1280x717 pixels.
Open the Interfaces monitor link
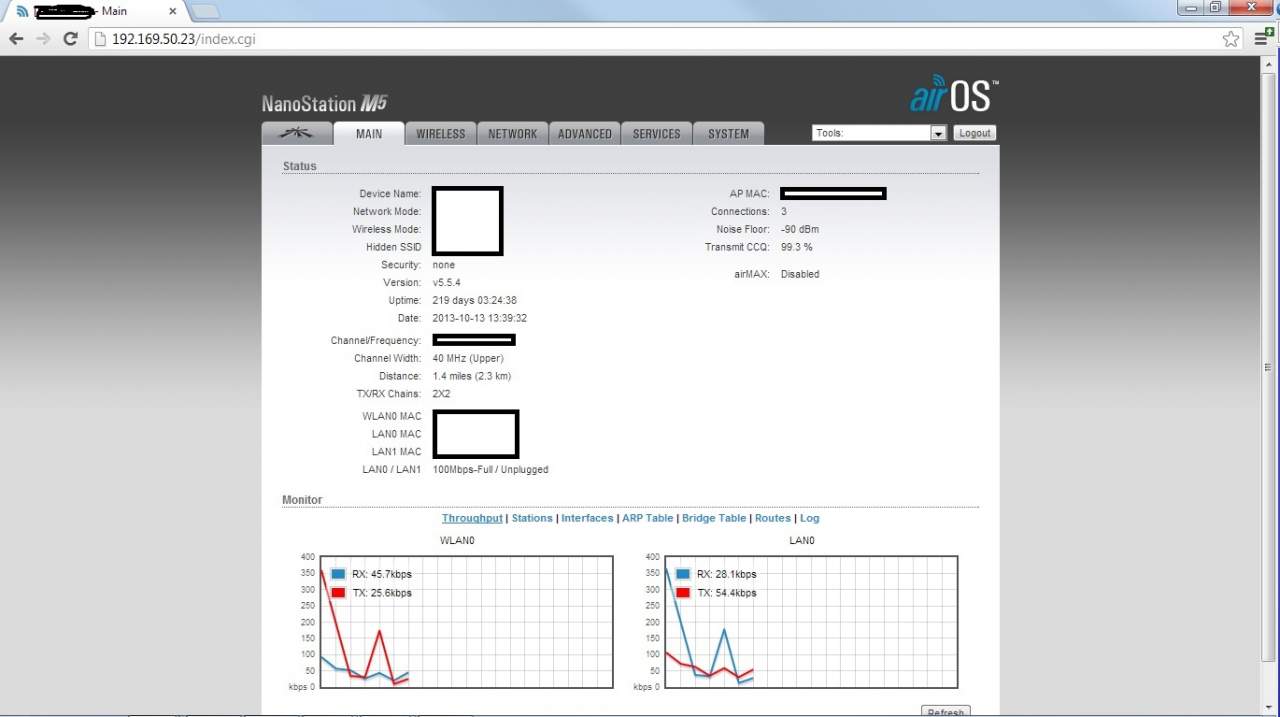coord(587,518)
